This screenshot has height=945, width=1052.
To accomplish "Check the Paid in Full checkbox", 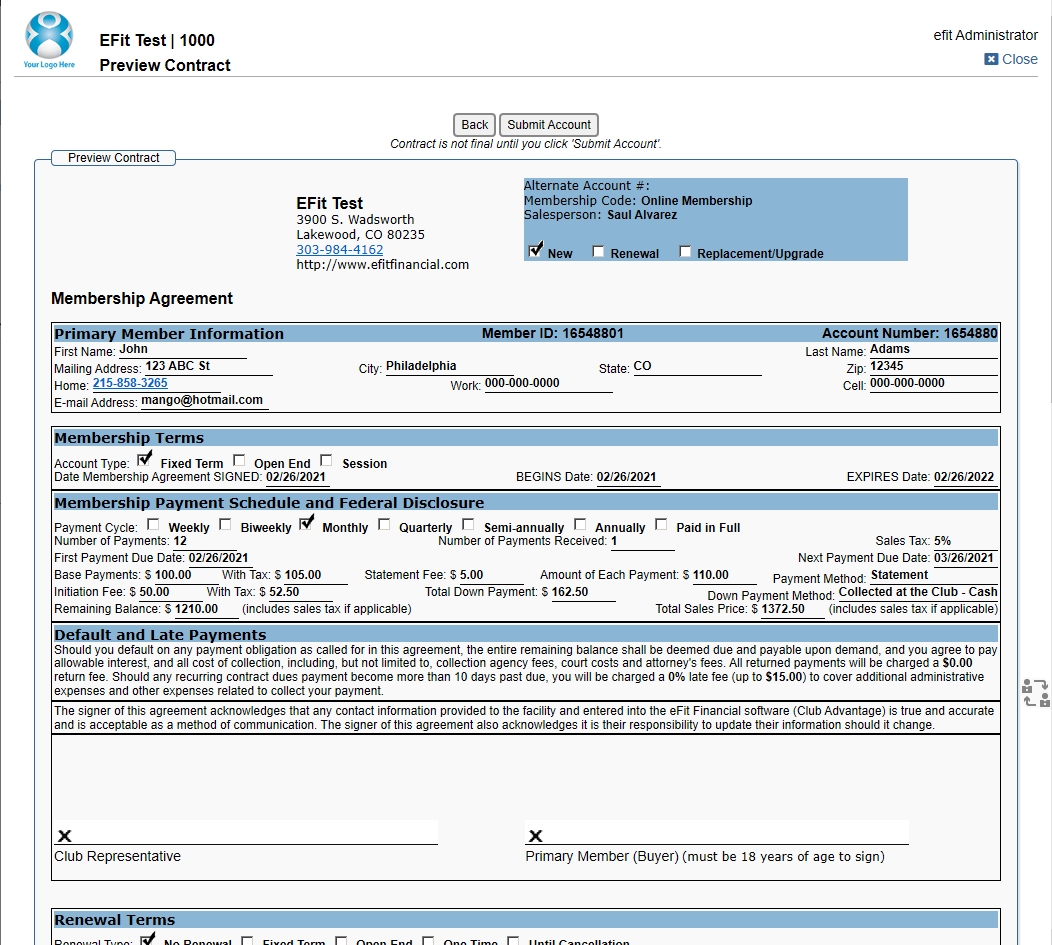I will pyautogui.click(x=662, y=524).
